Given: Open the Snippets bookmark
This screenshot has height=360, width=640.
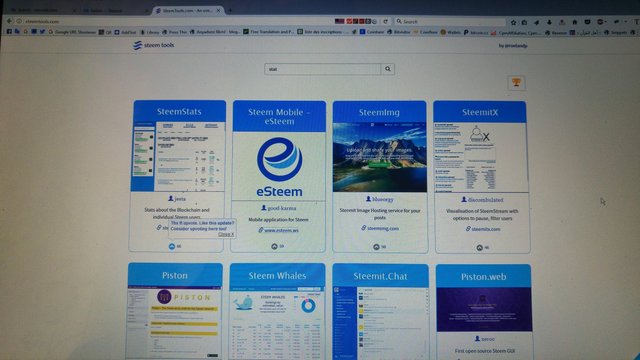Looking at the screenshot, I should tap(616, 32).
